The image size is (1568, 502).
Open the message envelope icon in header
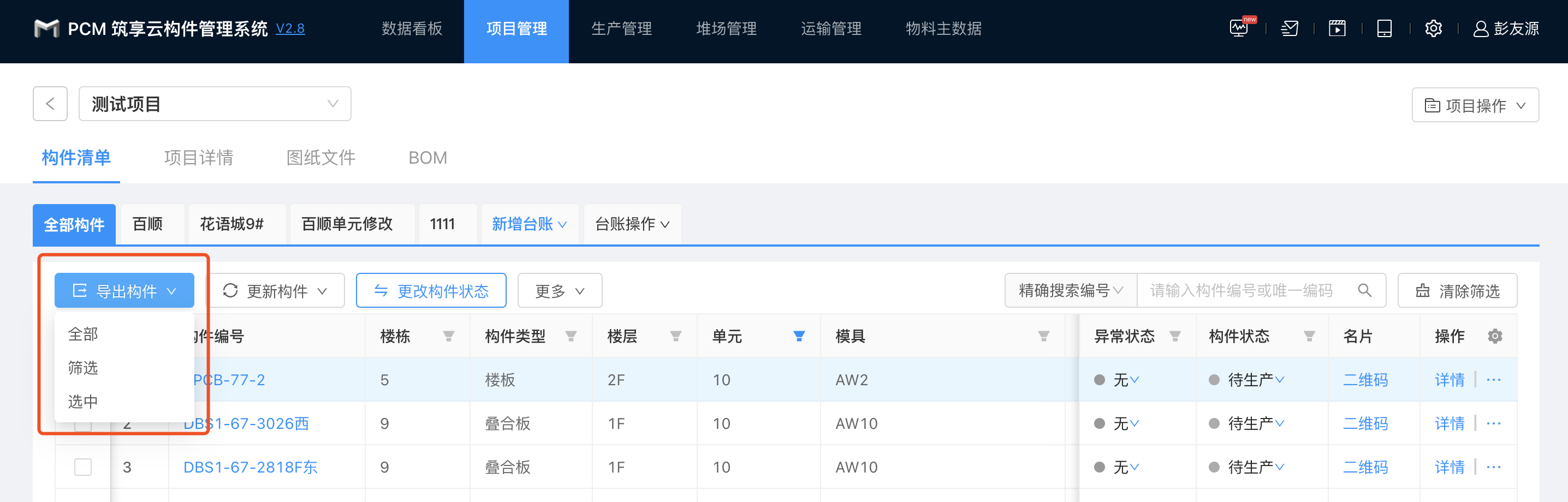tap(1289, 28)
